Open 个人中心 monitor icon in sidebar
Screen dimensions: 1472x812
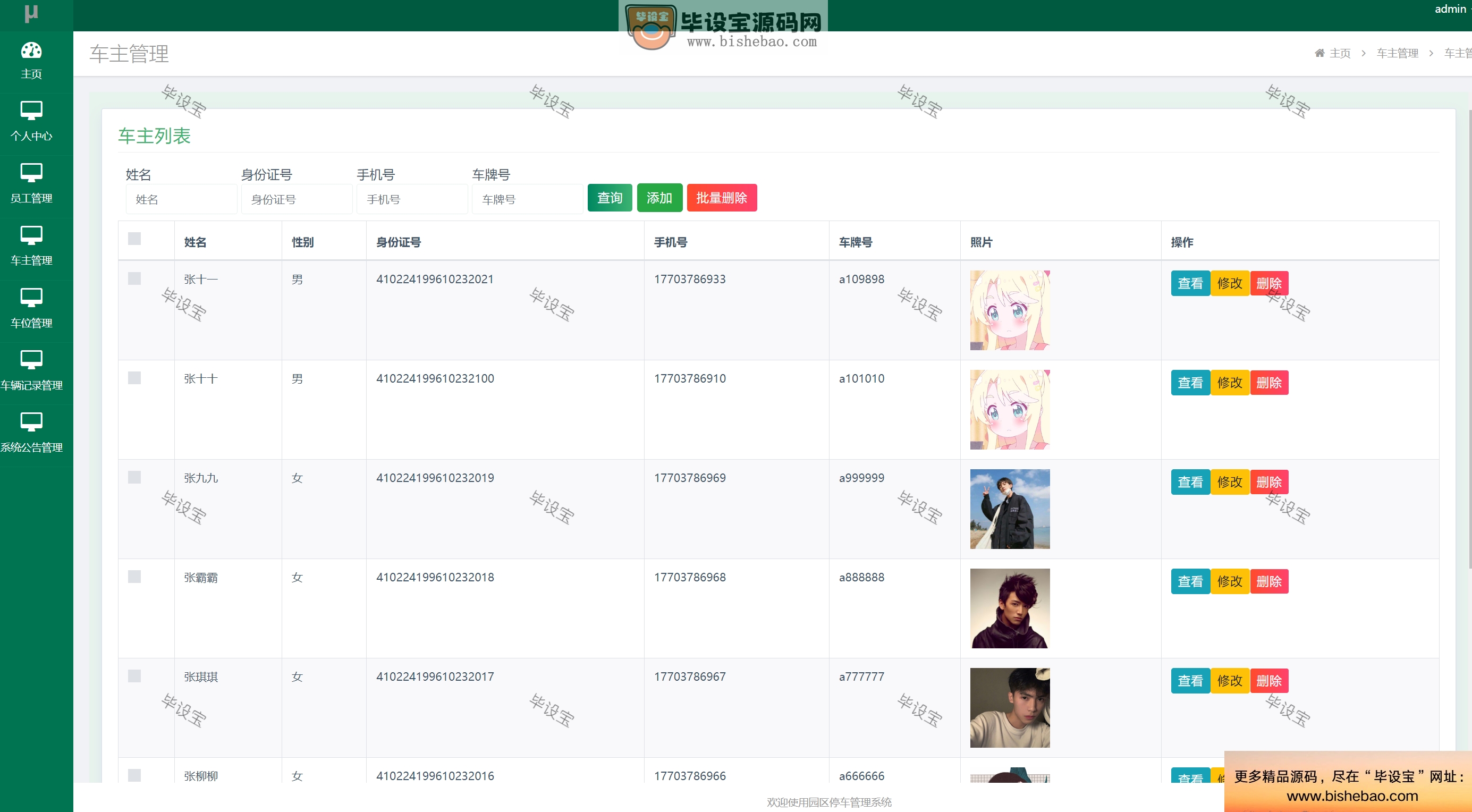coord(31,109)
